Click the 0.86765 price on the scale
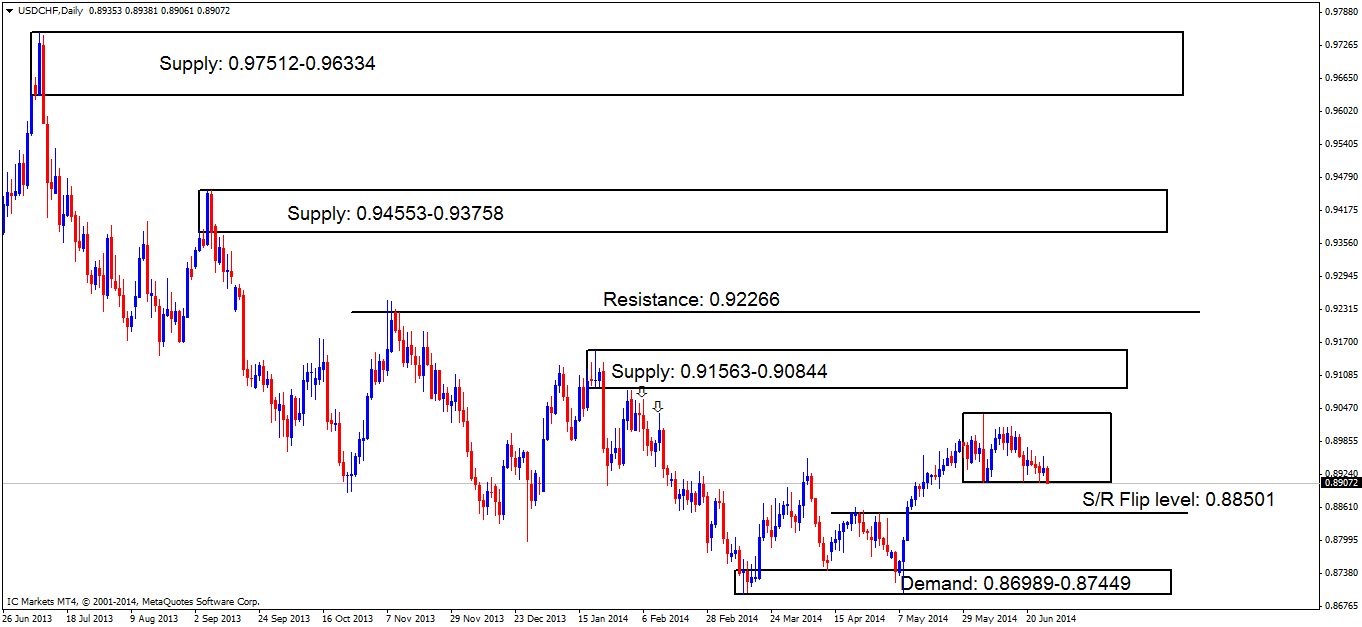Image resolution: width=1362 pixels, height=627 pixels. pos(1341,606)
